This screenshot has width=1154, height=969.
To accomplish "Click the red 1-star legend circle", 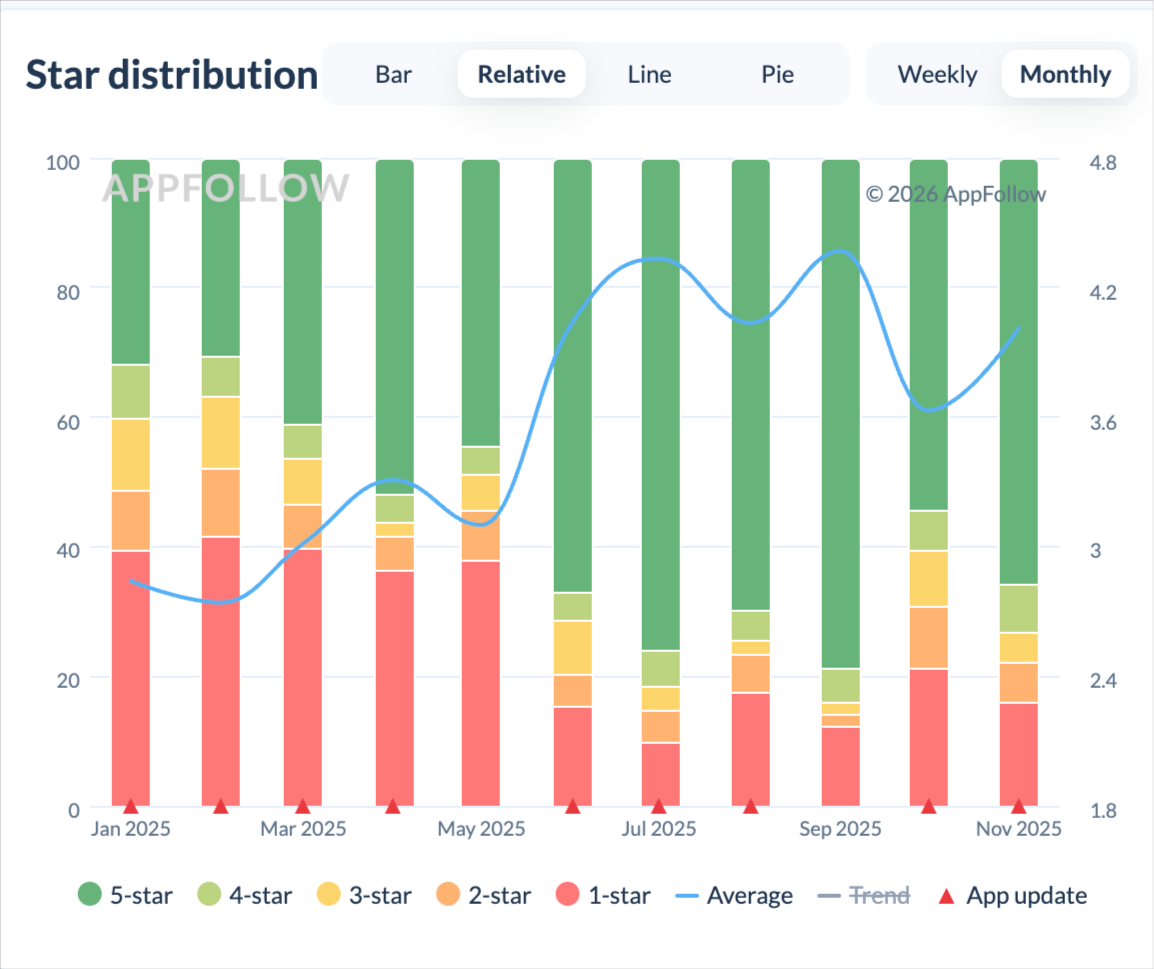I will coord(568,895).
